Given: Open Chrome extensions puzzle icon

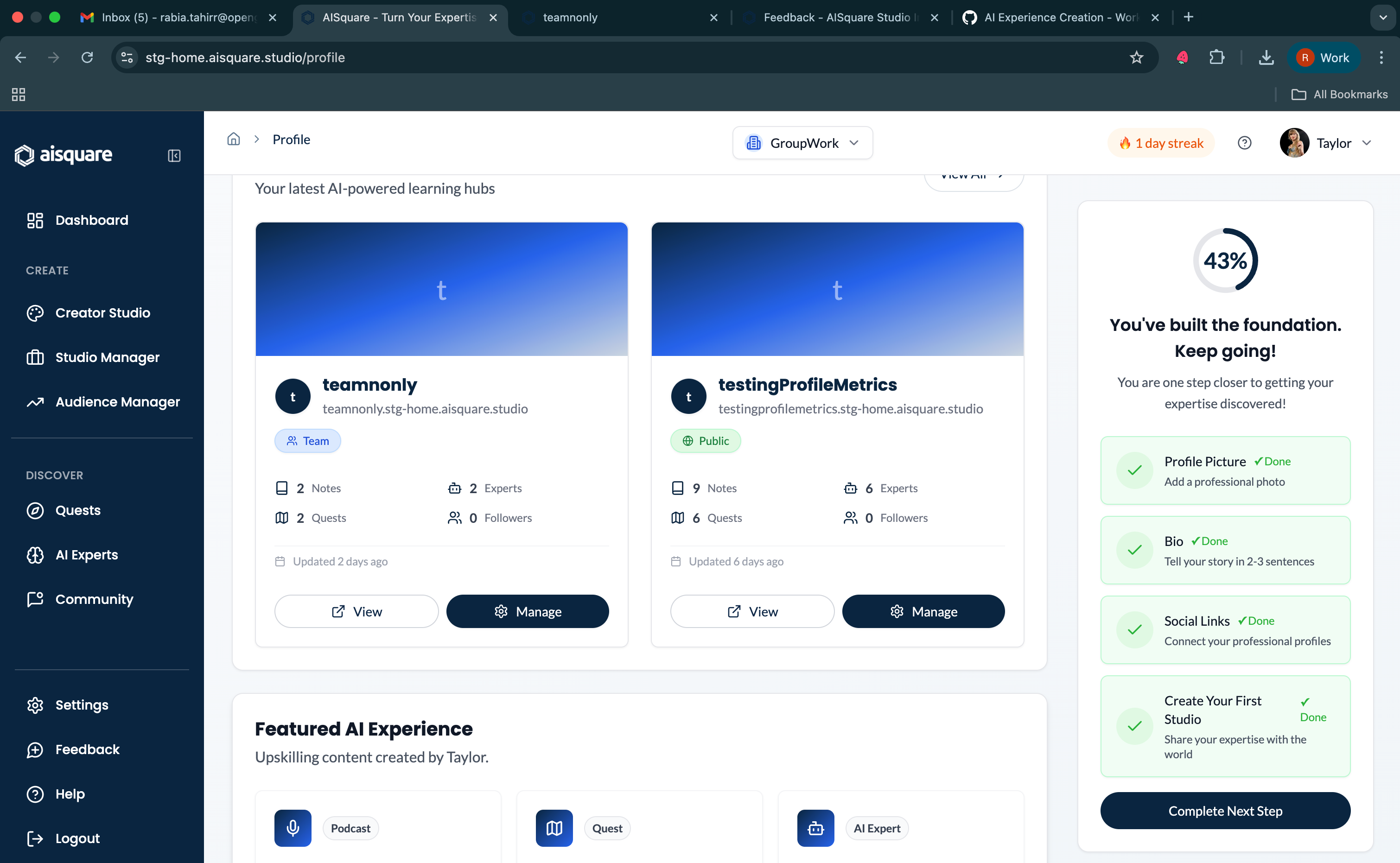Looking at the screenshot, I should 1217,57.
